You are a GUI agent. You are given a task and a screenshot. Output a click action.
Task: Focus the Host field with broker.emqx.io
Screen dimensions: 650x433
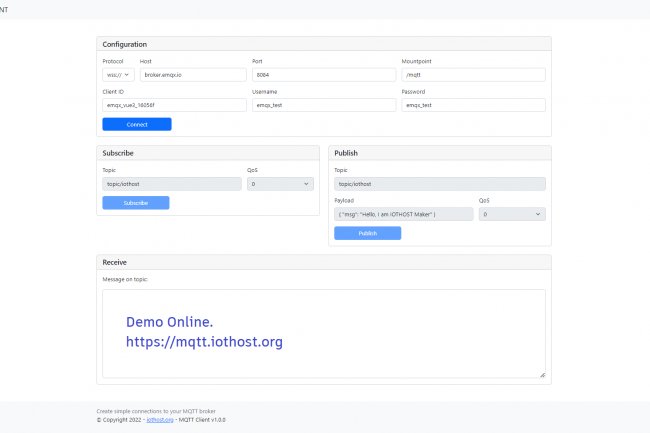coord(192,75)
